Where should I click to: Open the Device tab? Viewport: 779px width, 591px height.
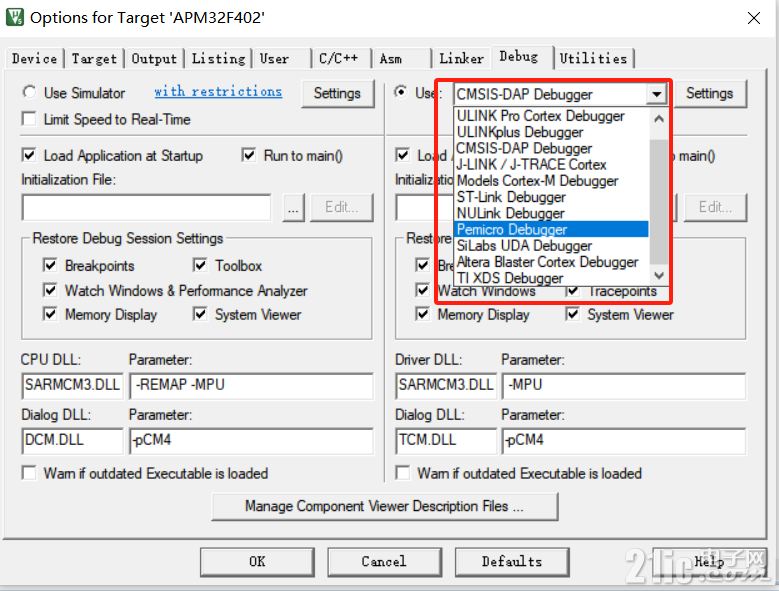coord(34,59)
